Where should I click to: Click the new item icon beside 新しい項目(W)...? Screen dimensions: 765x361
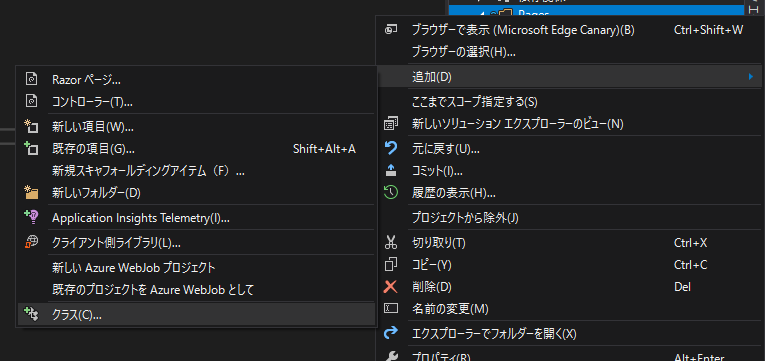[x=31, y=127]
